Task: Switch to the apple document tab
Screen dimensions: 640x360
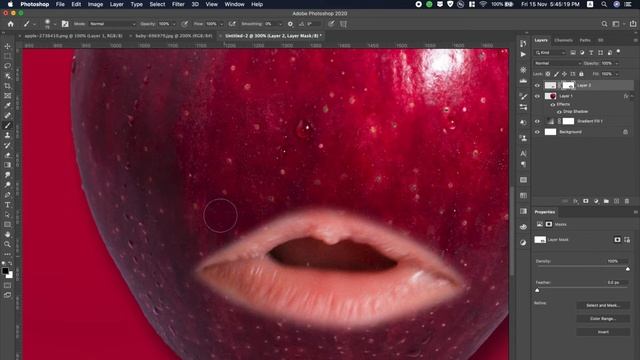Action: 73,36
